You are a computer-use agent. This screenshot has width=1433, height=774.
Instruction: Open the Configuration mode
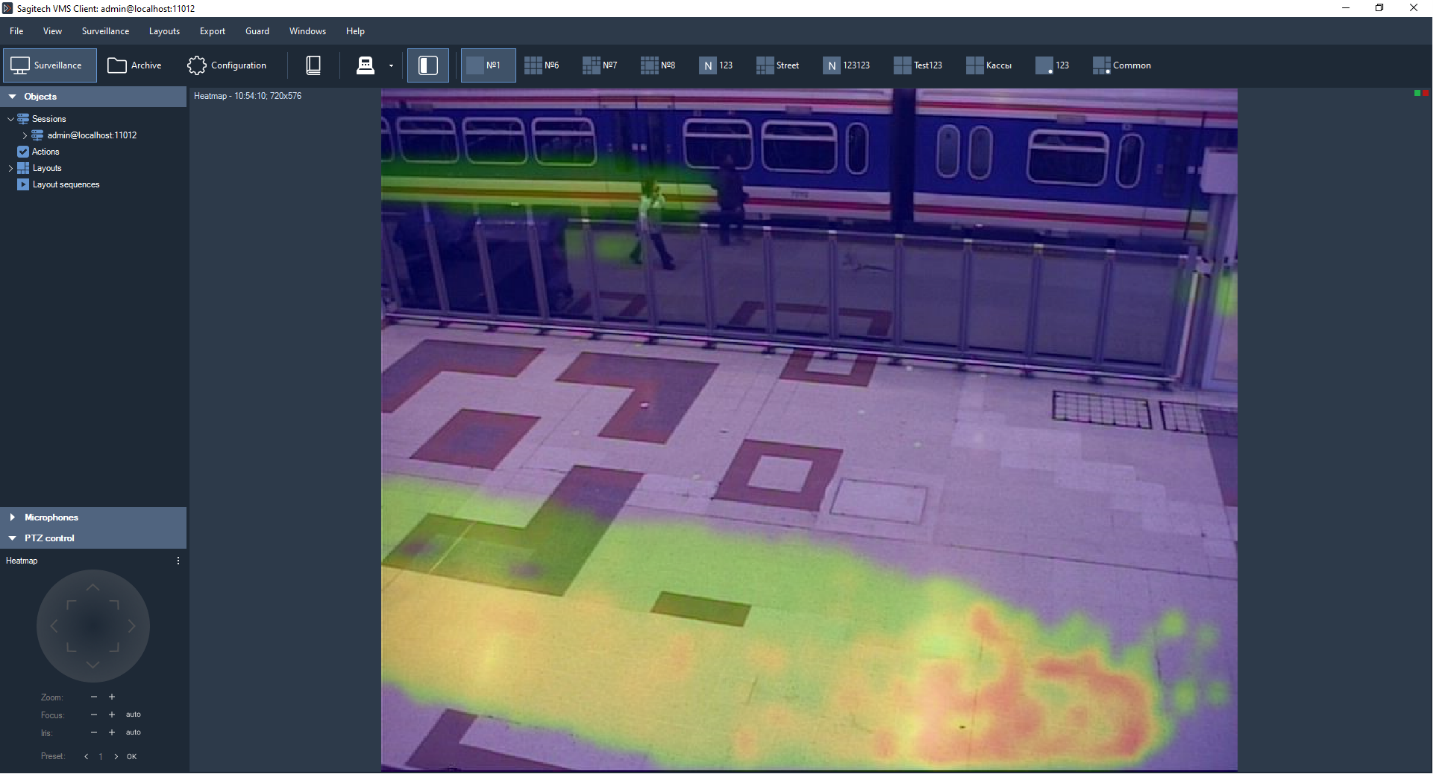(227, 66)
